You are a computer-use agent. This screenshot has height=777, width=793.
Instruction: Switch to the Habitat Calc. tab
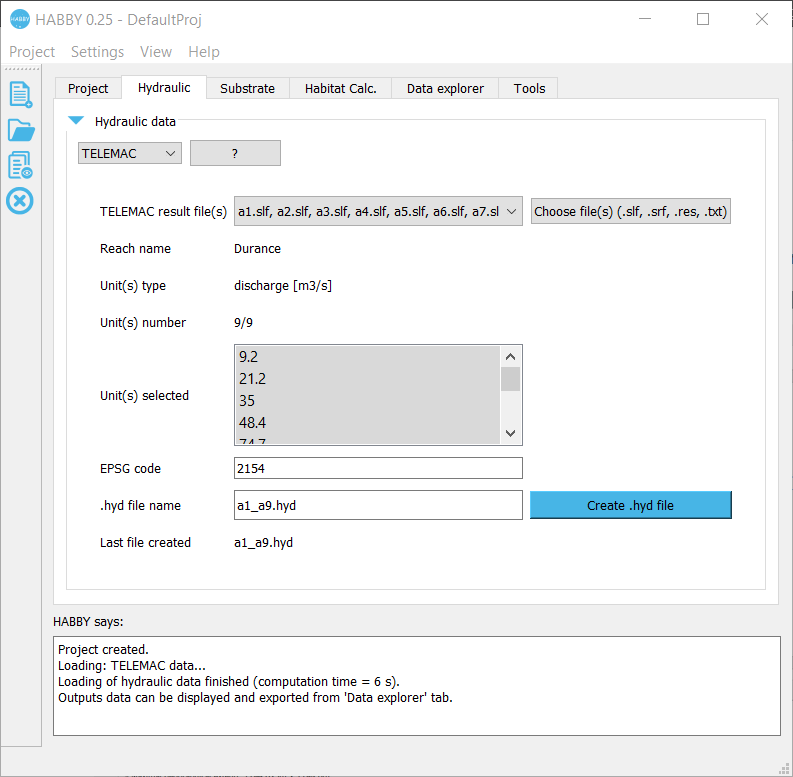click(340, 89)
